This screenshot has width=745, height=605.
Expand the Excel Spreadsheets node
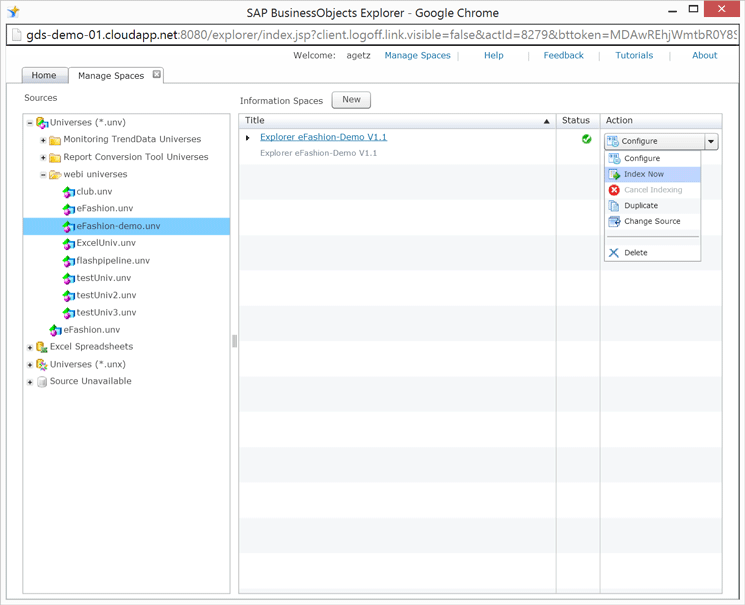[x=30, y=347]
